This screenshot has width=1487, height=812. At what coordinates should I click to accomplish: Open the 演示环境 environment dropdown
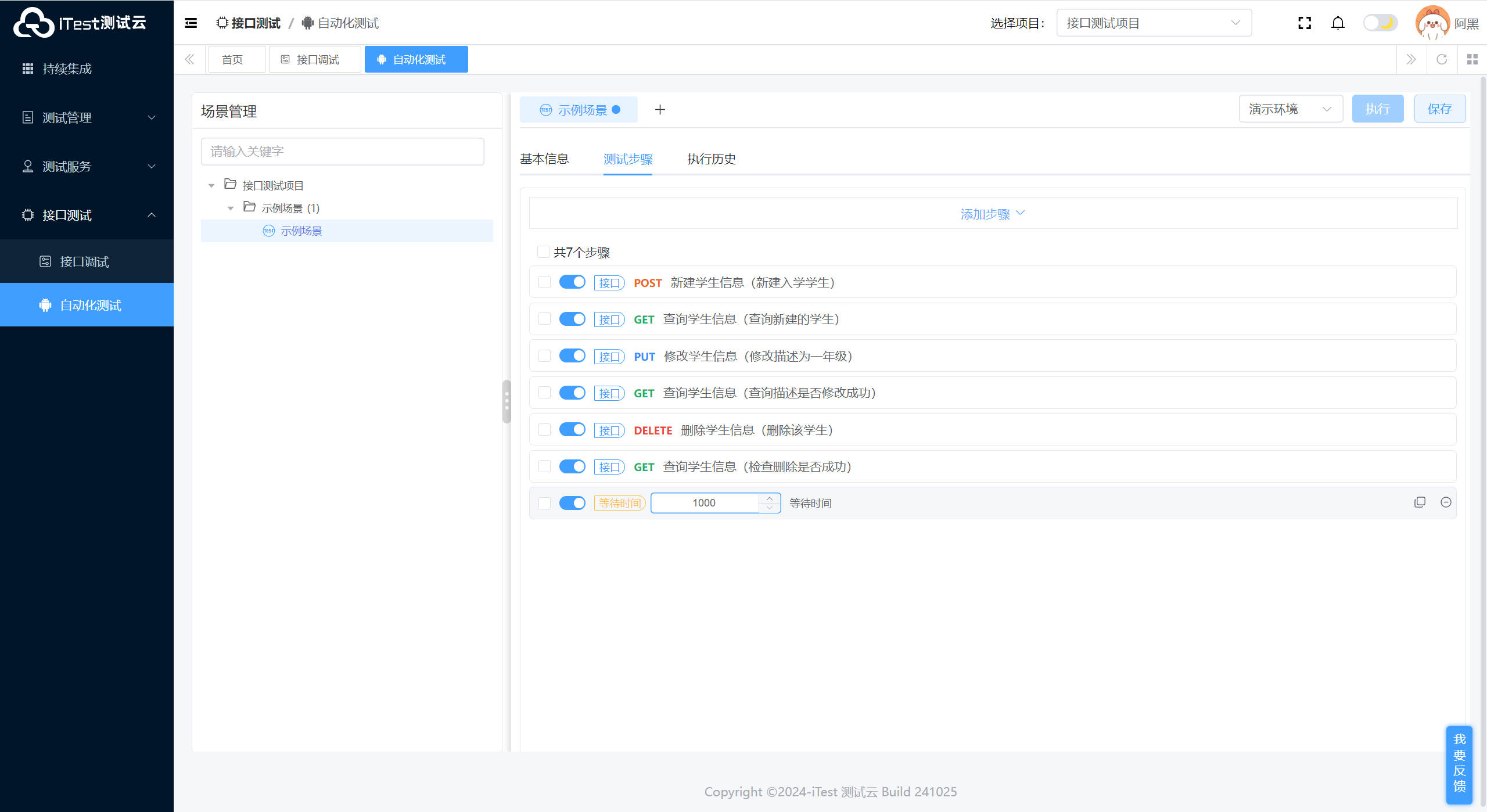click(1290, 109)
